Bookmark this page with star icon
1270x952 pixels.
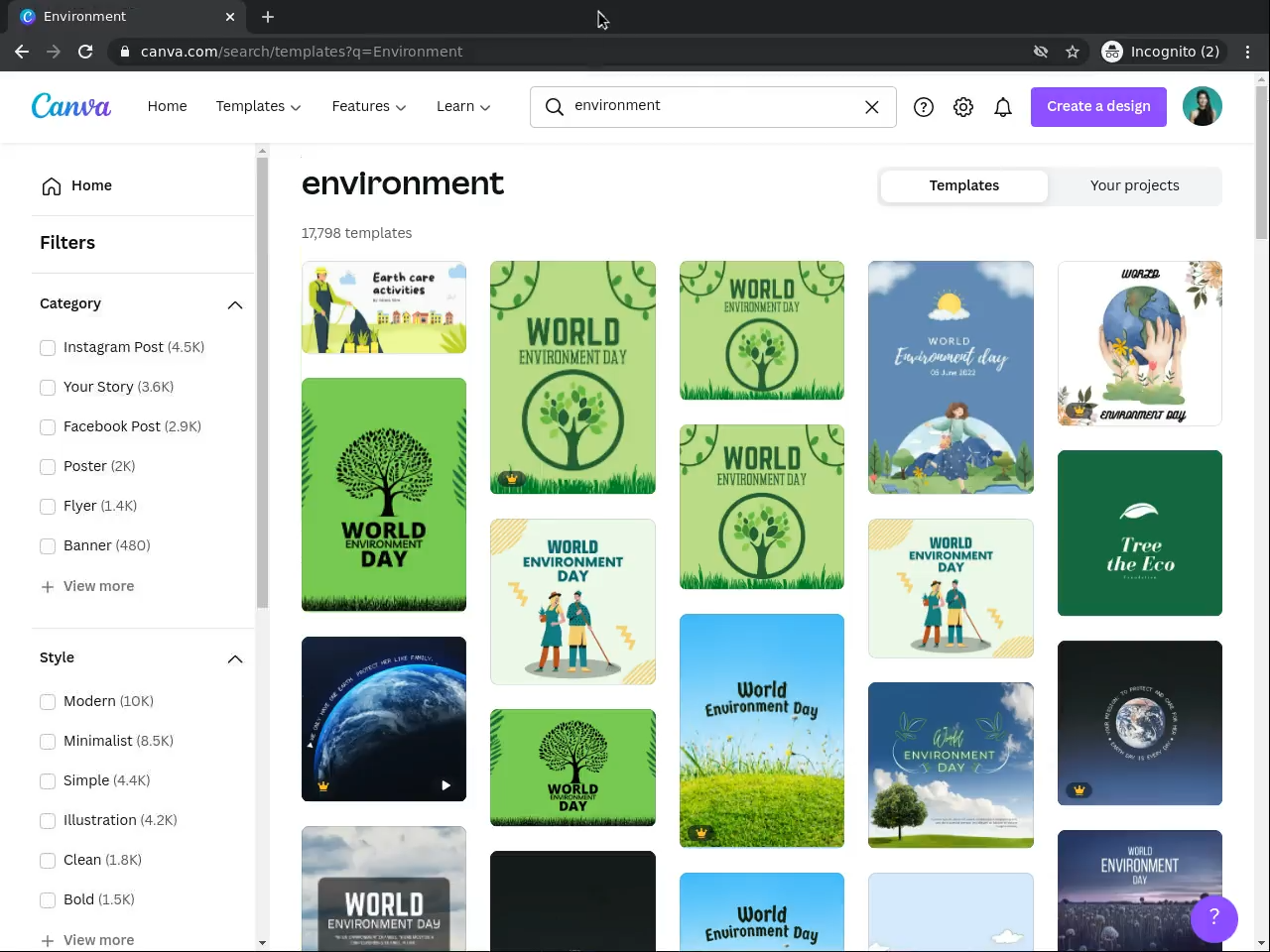tap(1072, 52)
